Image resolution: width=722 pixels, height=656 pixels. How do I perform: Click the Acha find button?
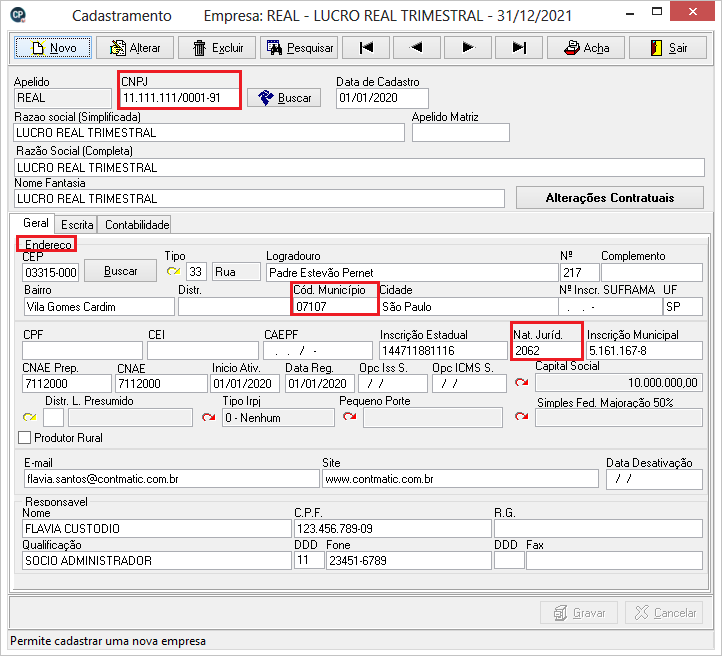[585, 48]
